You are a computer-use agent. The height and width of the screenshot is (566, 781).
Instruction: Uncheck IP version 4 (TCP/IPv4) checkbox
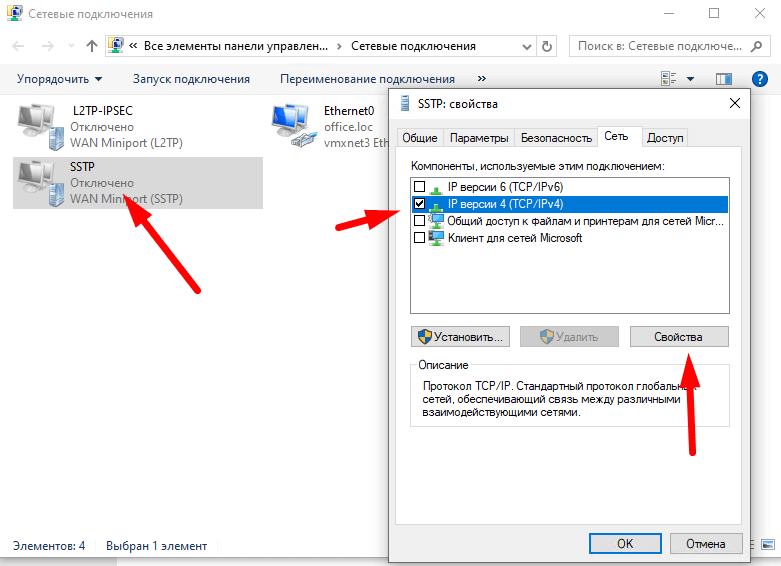coord(419,204)
